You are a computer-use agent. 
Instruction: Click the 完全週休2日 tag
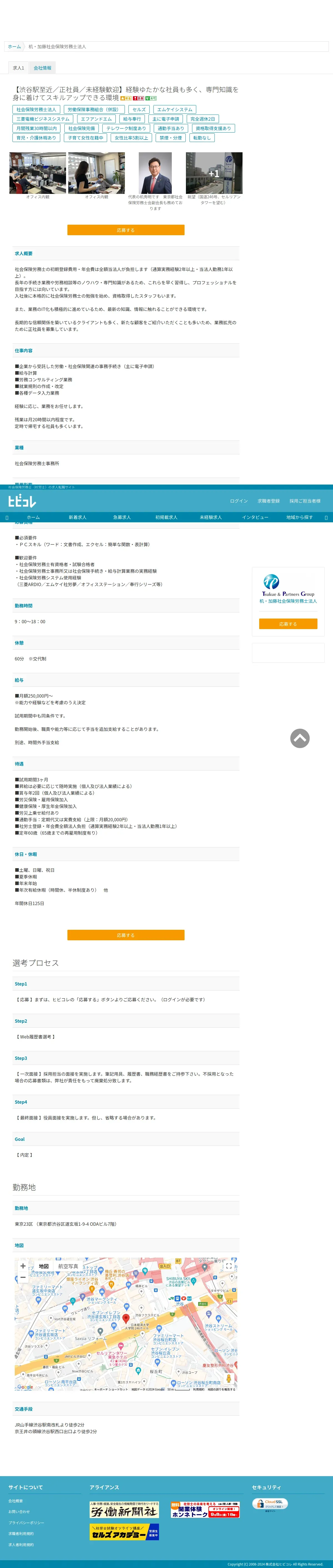(x=203, y=119)
